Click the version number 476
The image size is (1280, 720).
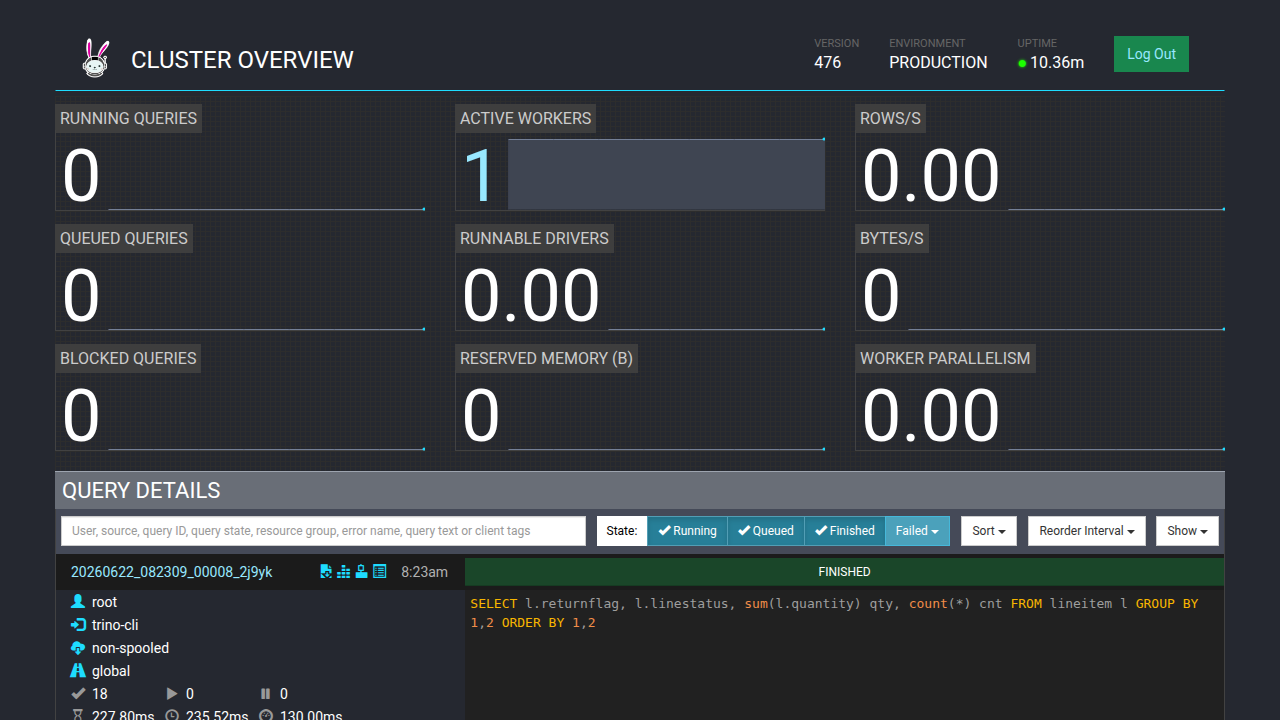click(828, 62)
